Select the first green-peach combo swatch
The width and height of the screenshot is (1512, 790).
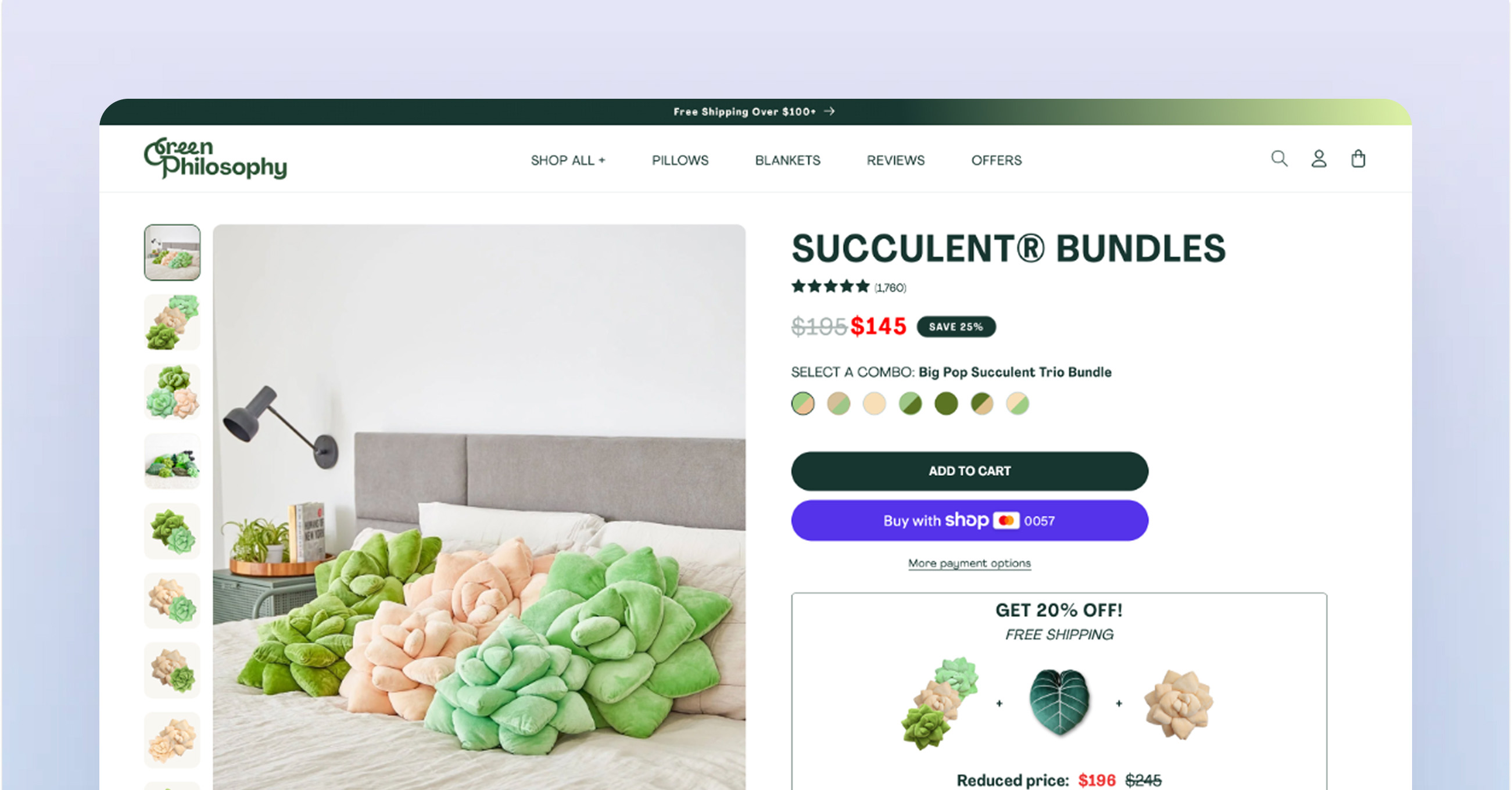[803, 404]
